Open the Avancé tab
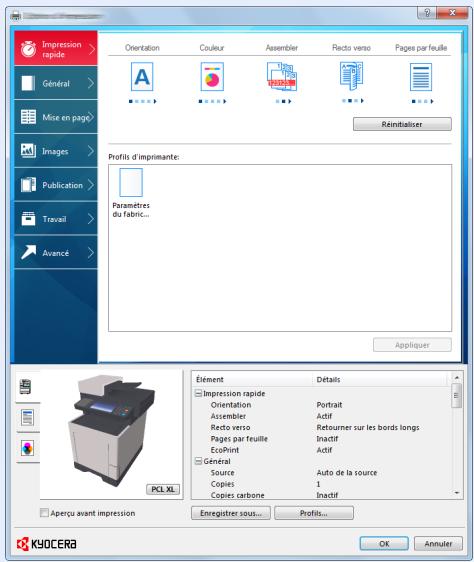The height and width of the screenshot is (562, 474). 56,252
